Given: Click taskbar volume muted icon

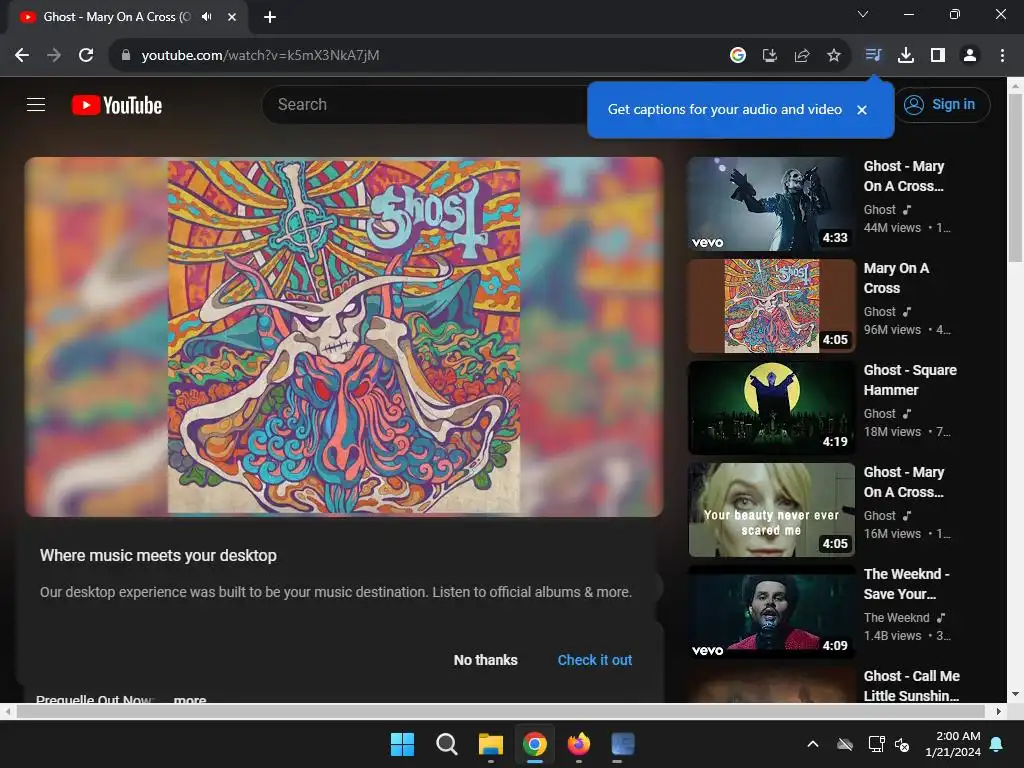Looking at the screenshot, I should (902, 744).
